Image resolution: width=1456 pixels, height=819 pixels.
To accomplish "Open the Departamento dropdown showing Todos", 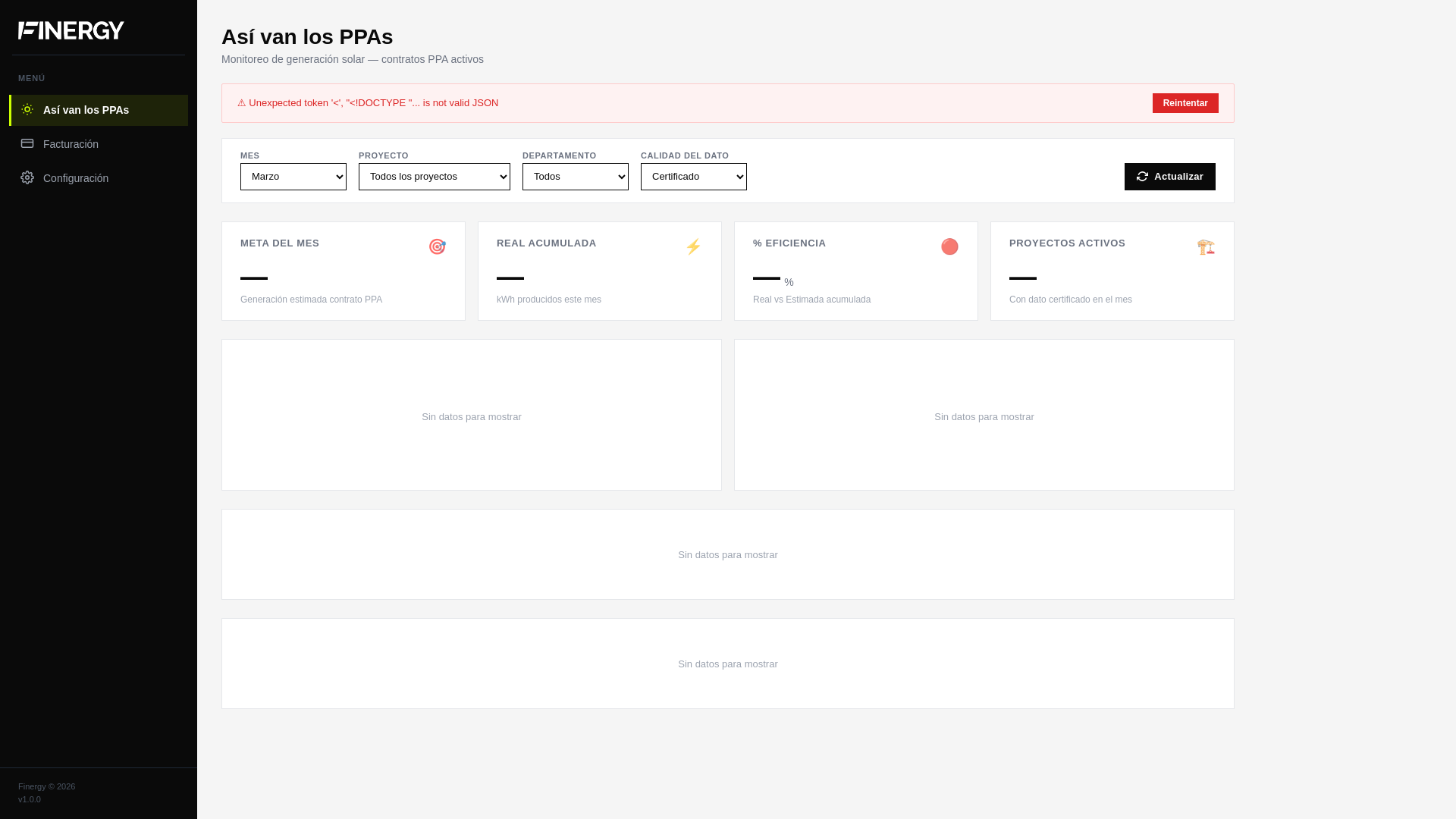I will 576,177.
